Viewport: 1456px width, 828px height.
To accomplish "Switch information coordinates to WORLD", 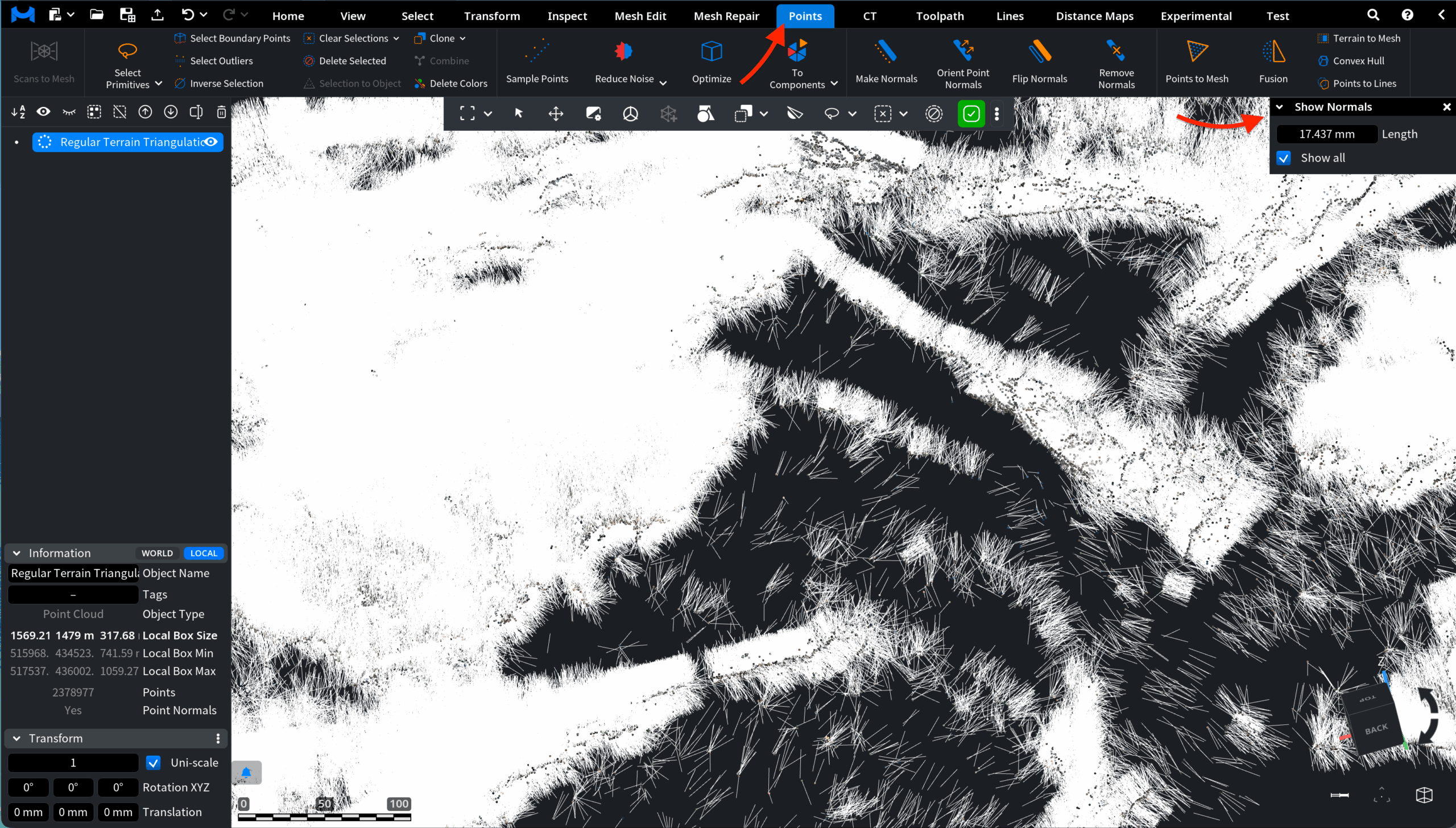I will click(157, 553).
